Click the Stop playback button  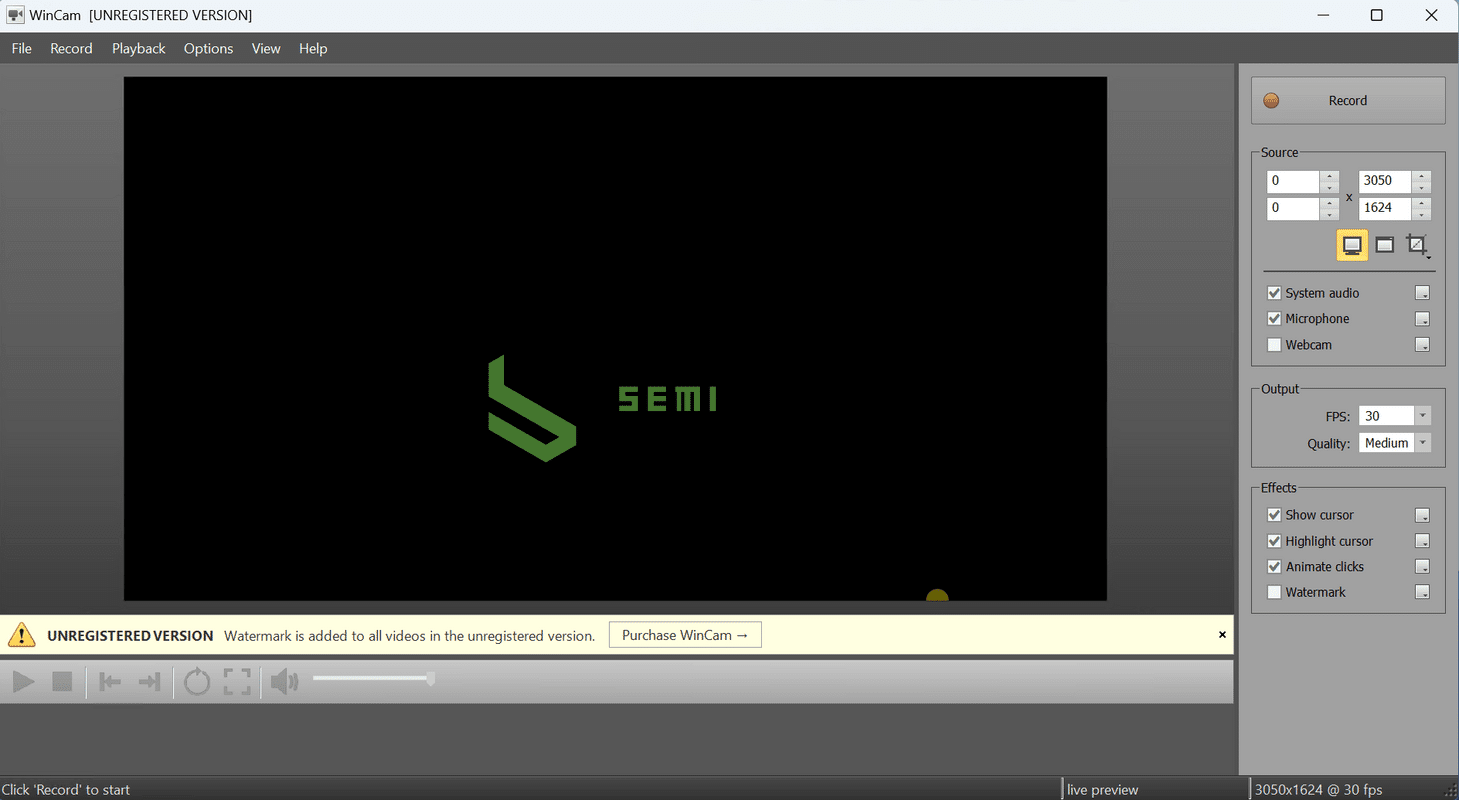click(x=62, y=682)
